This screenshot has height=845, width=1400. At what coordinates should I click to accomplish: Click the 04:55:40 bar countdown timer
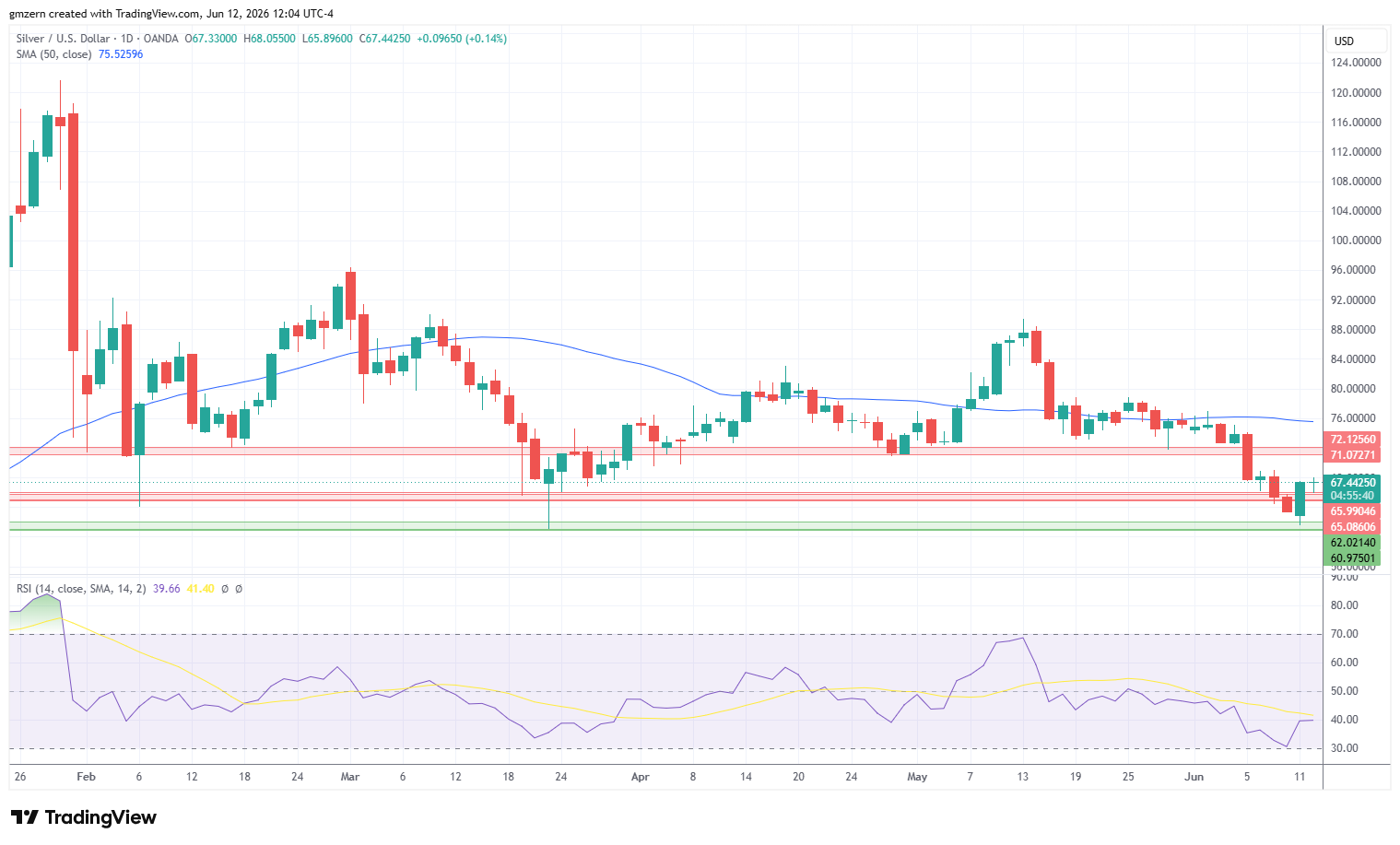(1353, 496)
